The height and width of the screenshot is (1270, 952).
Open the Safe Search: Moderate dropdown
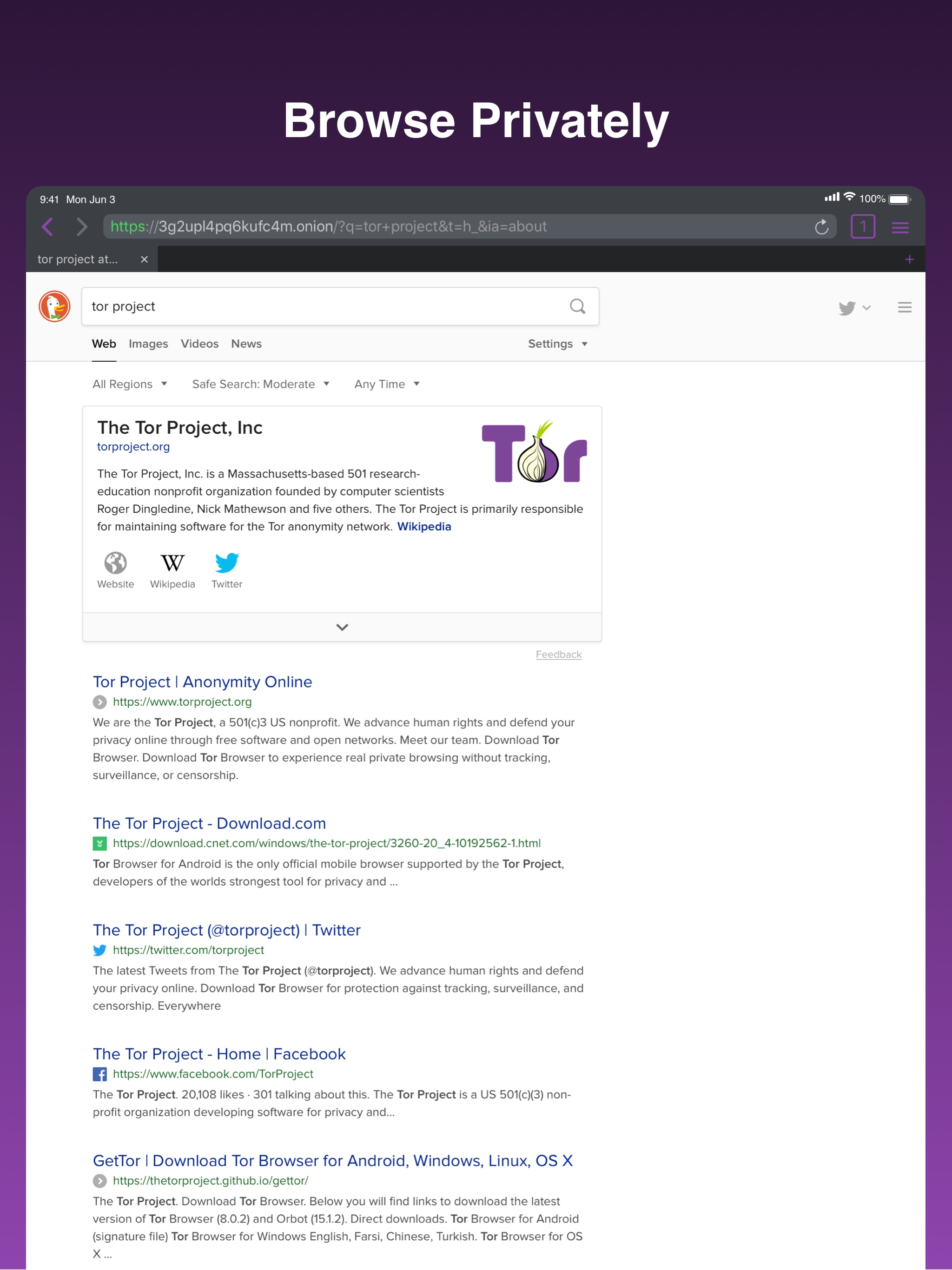pos(261,384)
